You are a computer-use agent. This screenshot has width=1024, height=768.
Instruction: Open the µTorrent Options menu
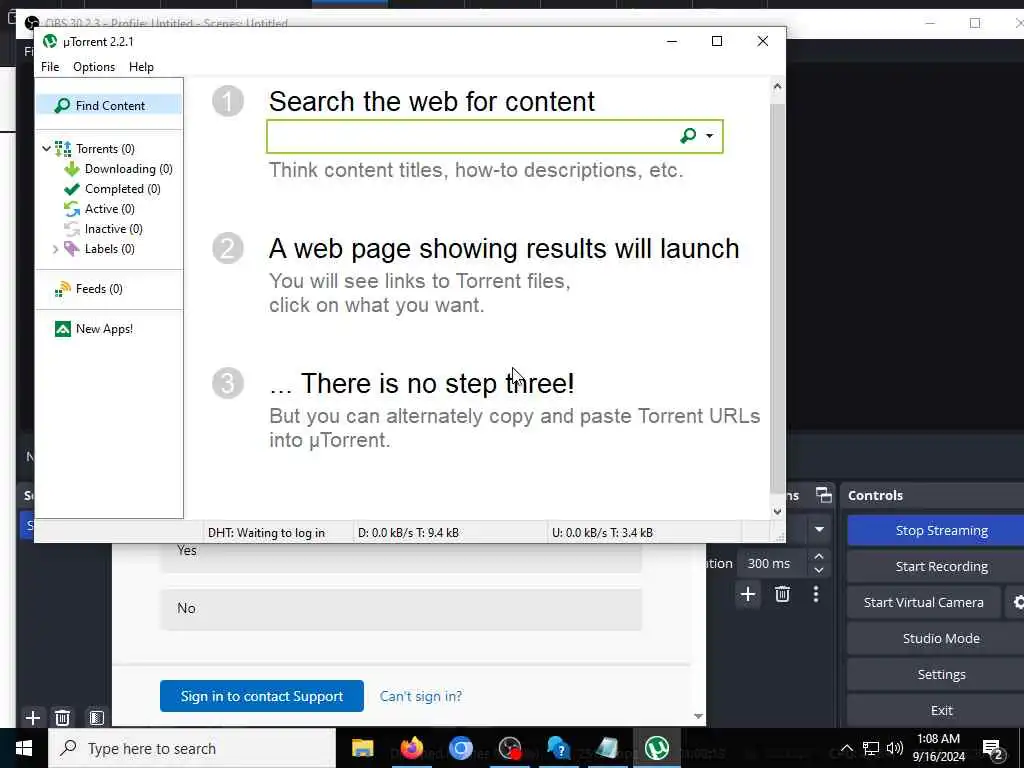94,67
